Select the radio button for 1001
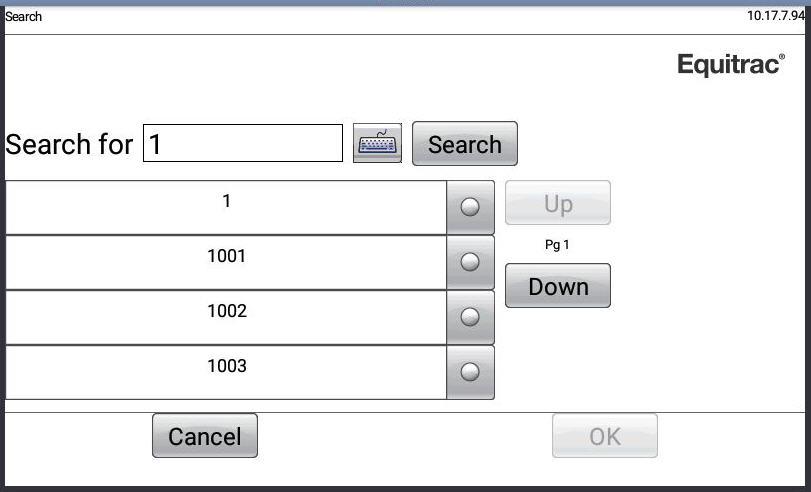 [x=470, y=262]
